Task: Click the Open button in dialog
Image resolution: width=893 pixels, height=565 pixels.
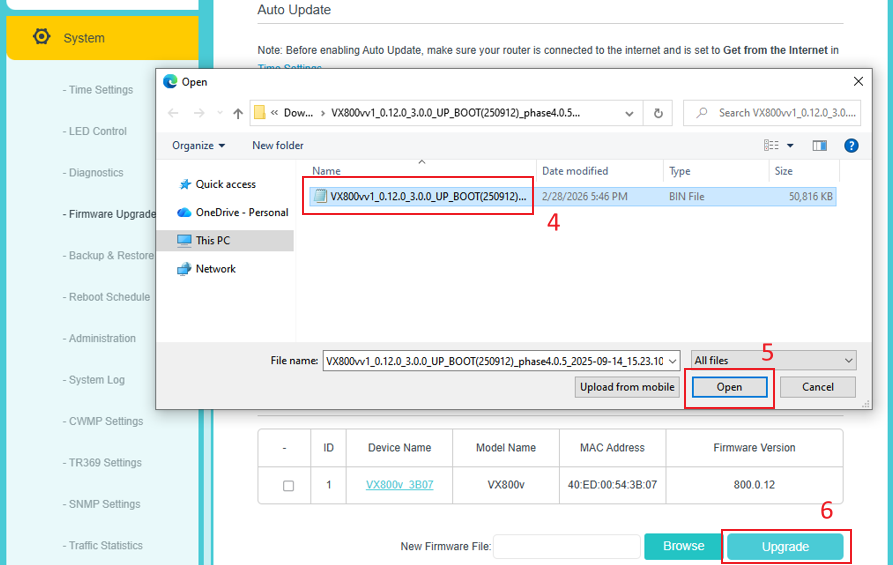Action: click(x=729, y=387)
